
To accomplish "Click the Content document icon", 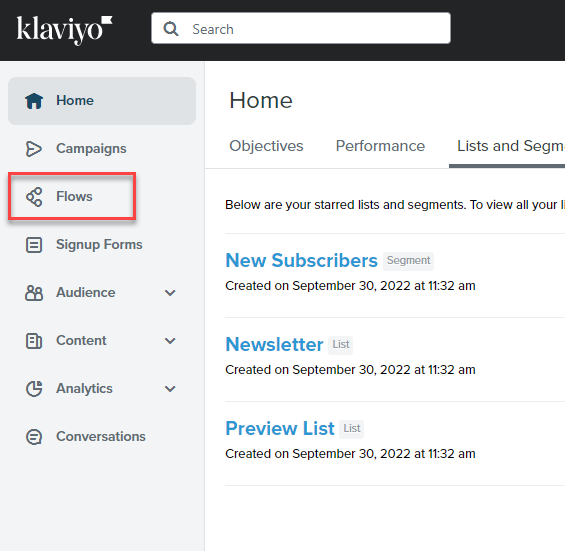I will click(x=34, y=341).
